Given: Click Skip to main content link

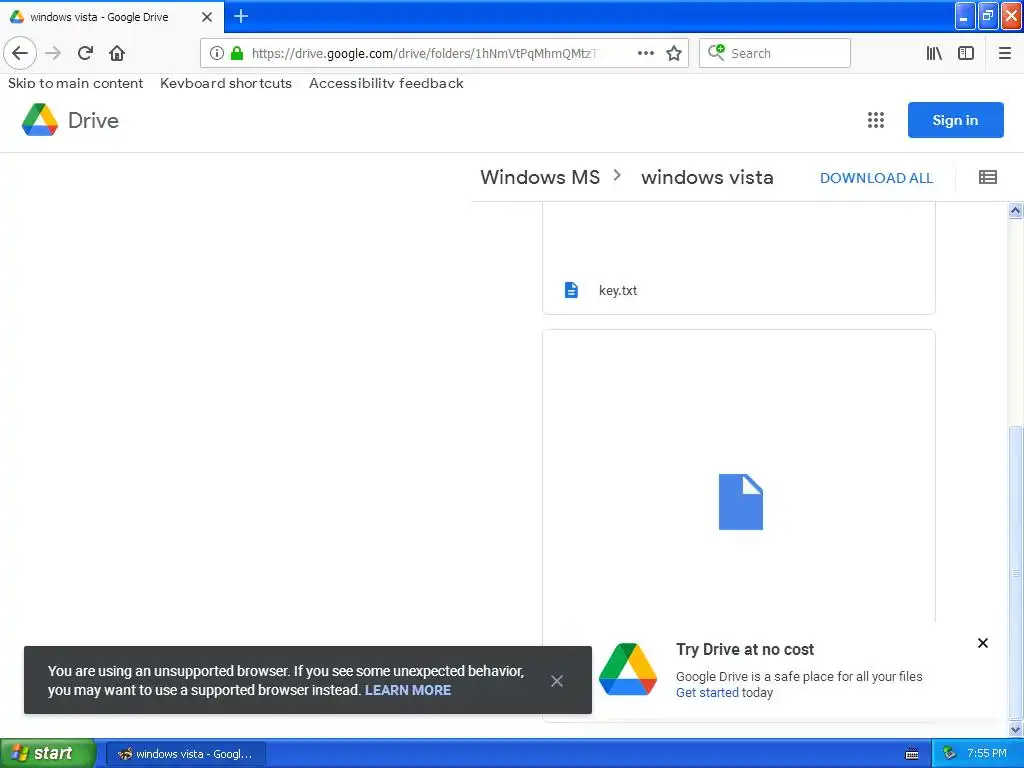Looking at the screenshot, I should point(75,83).
